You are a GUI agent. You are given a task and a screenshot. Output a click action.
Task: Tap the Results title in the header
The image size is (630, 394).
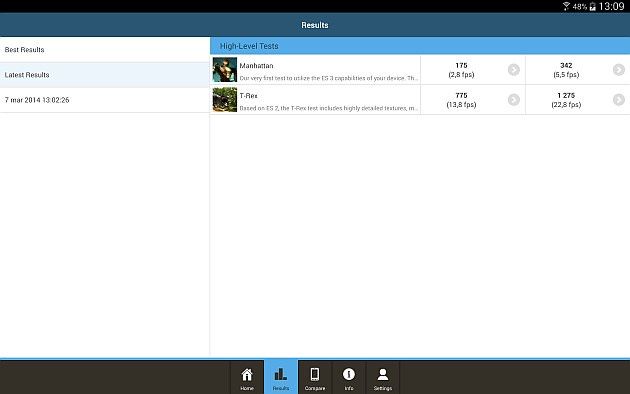(x=315, y=25)
